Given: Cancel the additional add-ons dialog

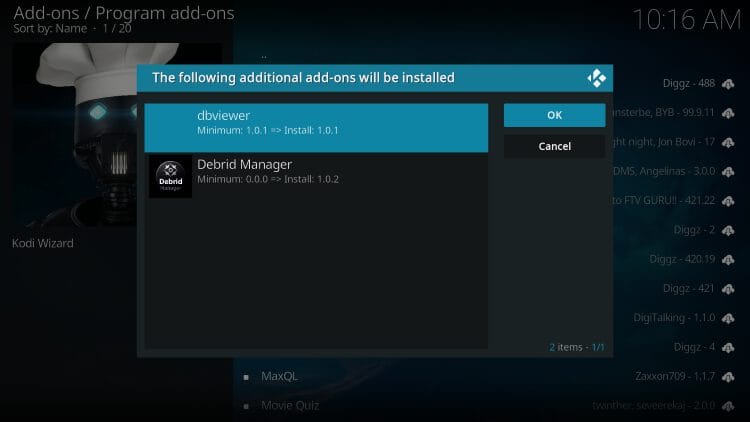Looking at the screenshot, I should click(554, 146).
